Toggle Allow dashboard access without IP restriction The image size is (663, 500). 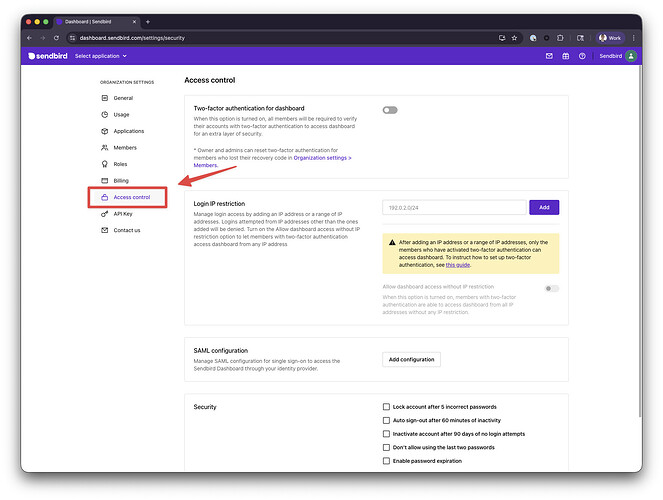click(551, 289)
